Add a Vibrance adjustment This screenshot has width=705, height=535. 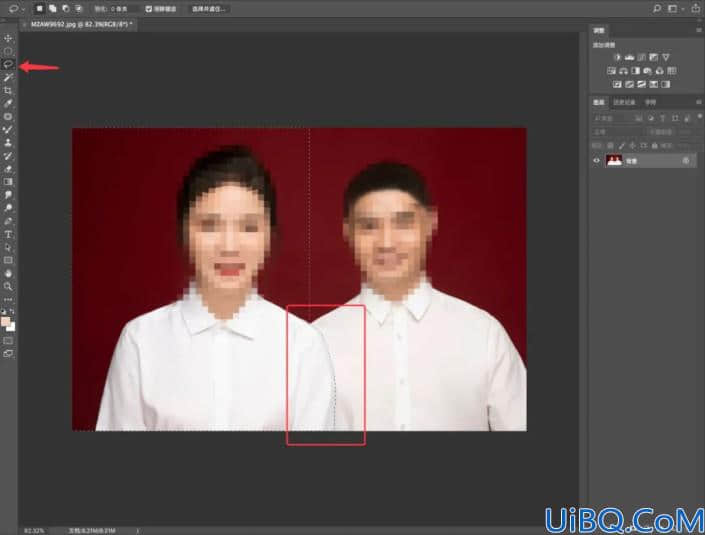665,57
